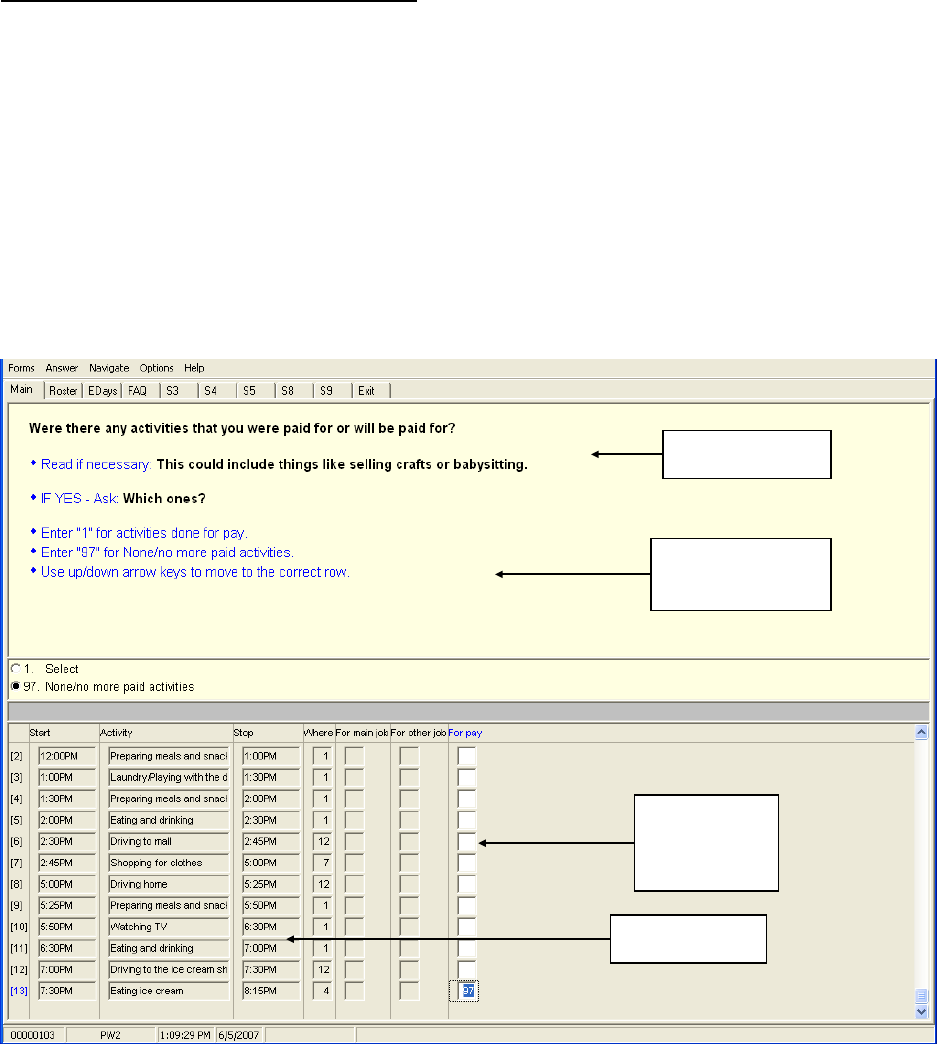Click the 'For other job' column header
The height and width of the screenshot is (1044, 937).
coord(418,732)
